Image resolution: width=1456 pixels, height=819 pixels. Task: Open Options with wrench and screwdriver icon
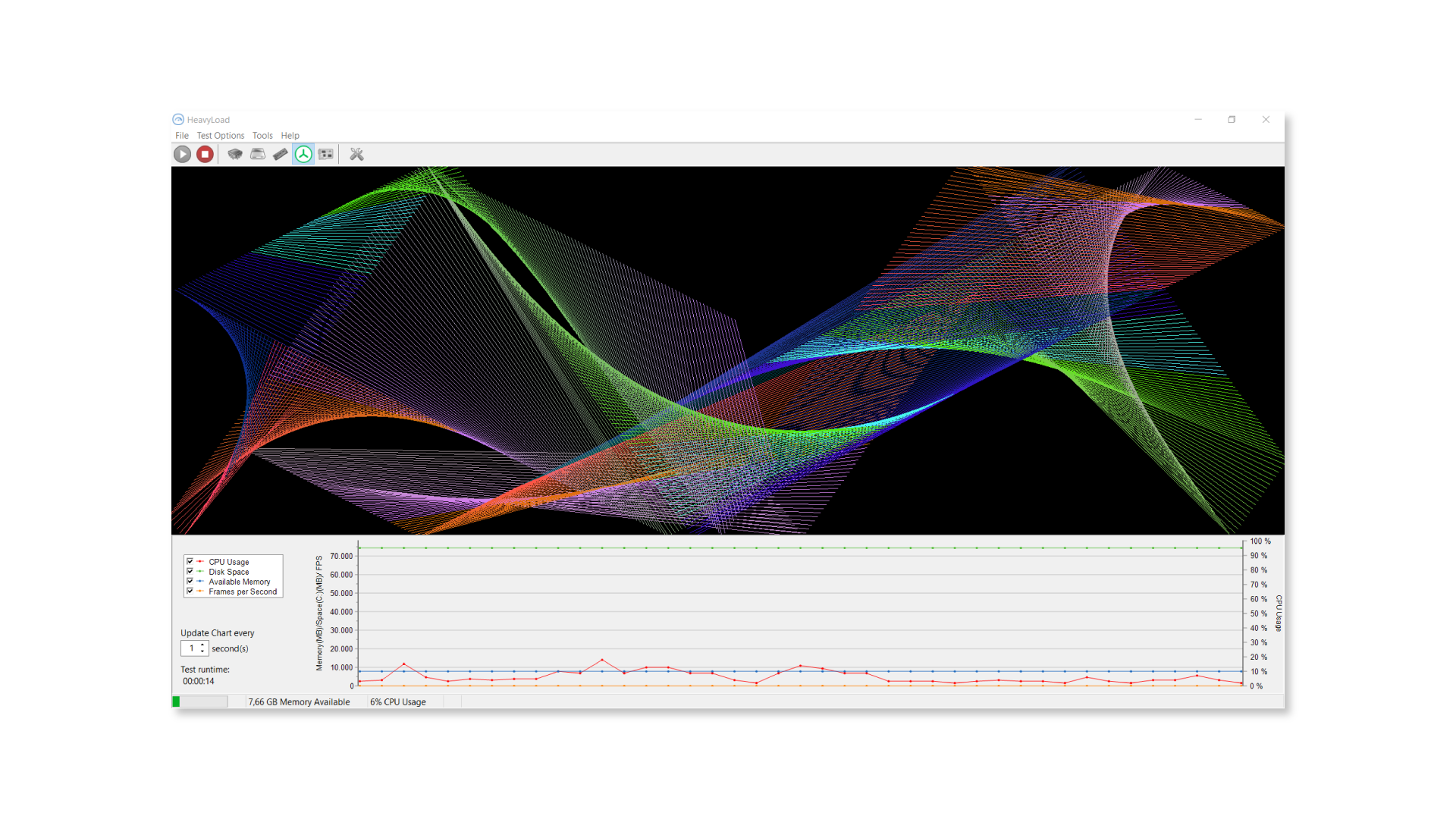[356, 155]
